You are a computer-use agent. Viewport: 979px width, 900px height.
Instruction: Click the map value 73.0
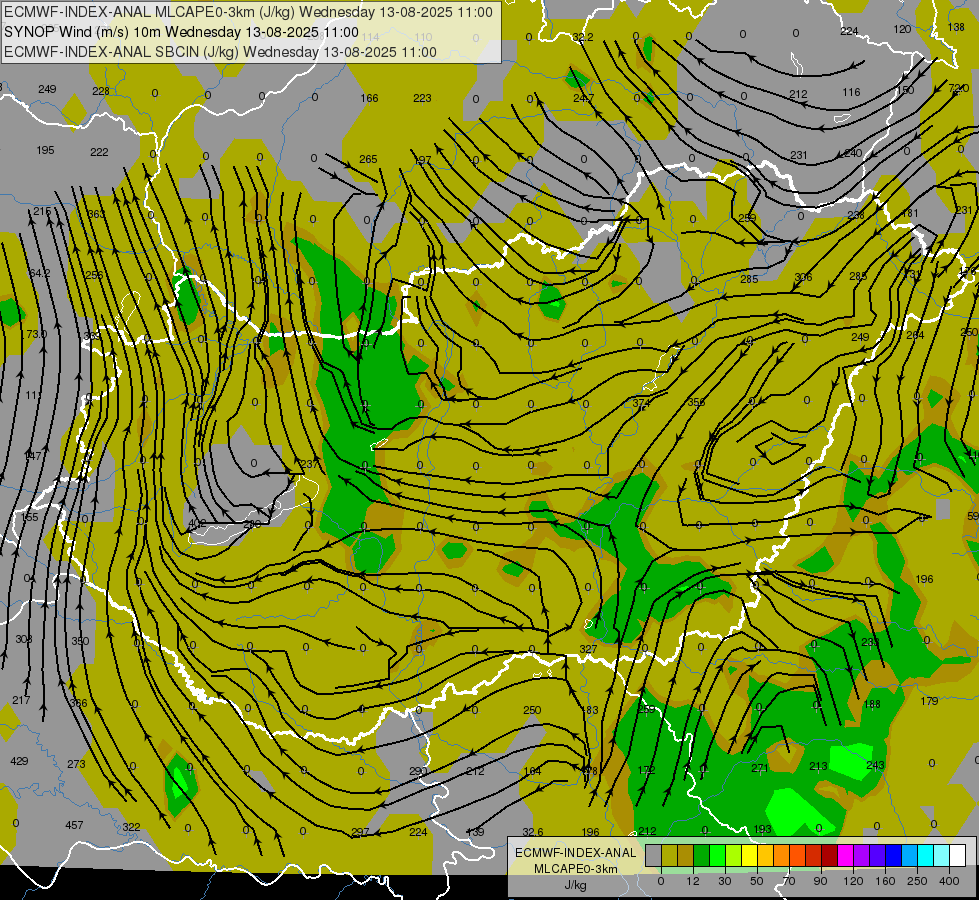[36, 334]
